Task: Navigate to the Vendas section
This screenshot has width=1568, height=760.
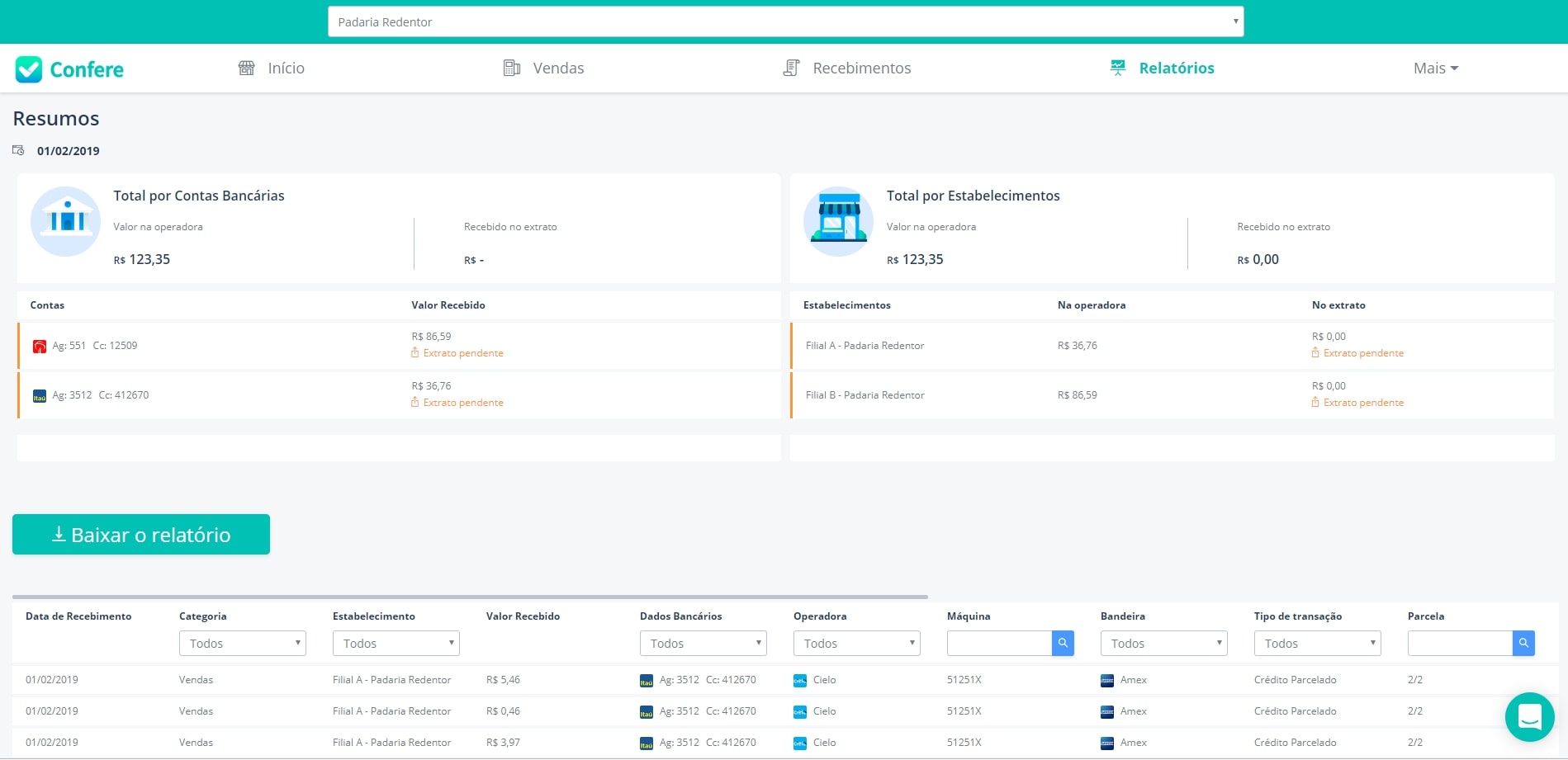Action: (557, 68)
